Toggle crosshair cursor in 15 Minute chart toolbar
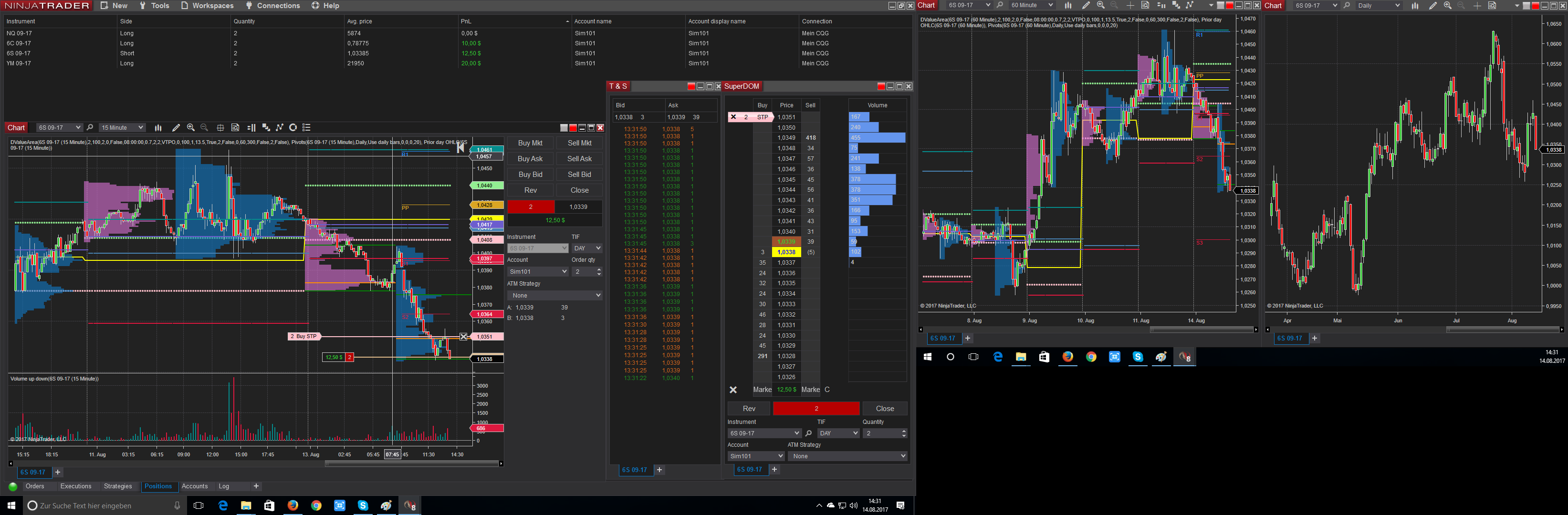This screenshot has width=1568, height=515. pyautogui.click(x=220, y=128)
